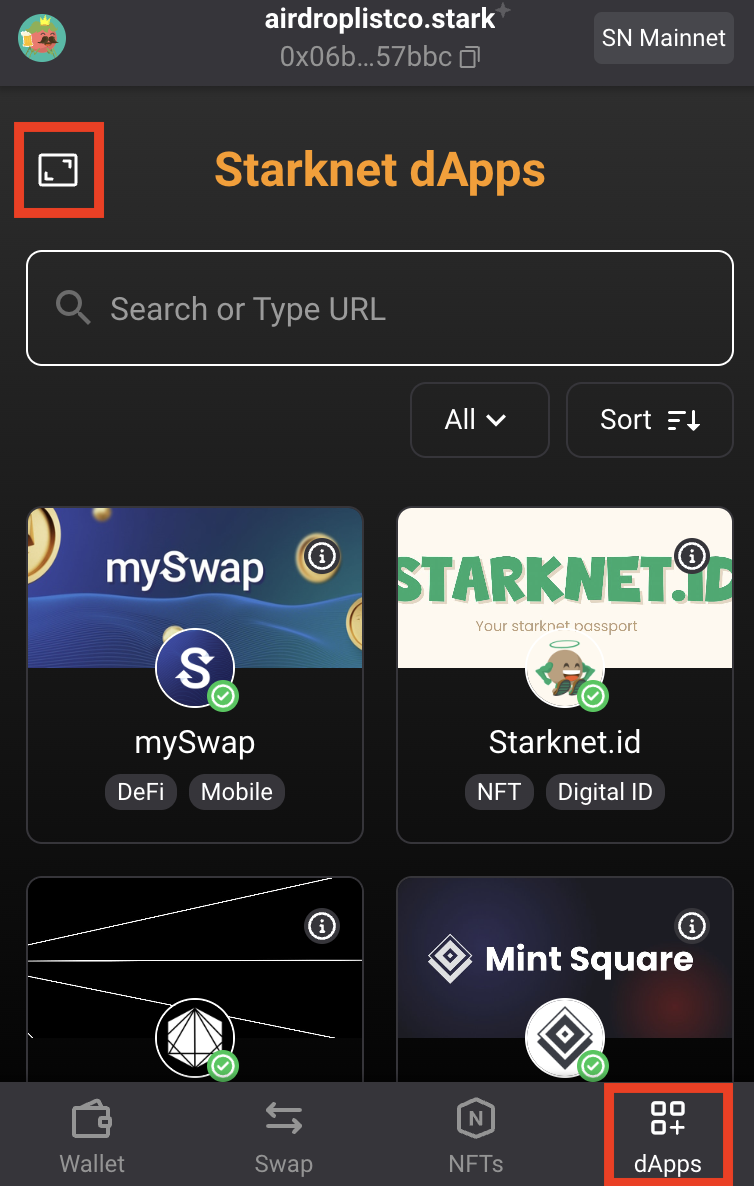This screenshot has width=754, height=1186.
Task: Show info for Starknet.id dApp
Action: 691,555
